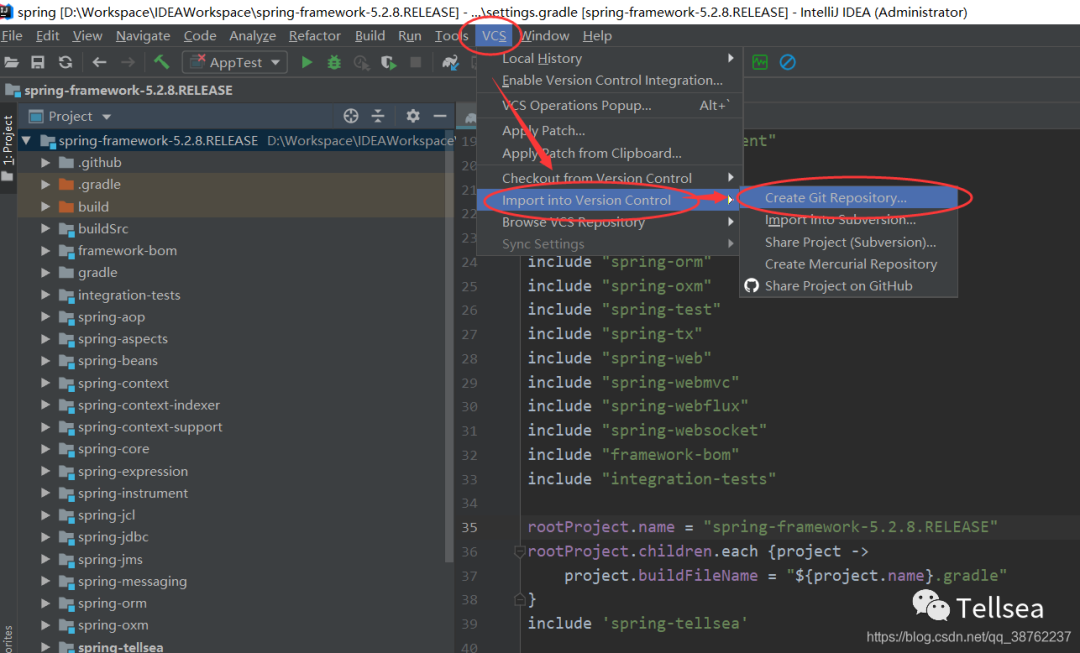Open the Edit menu
Viewport: 1080px width, 653px height.
[48, 36]
